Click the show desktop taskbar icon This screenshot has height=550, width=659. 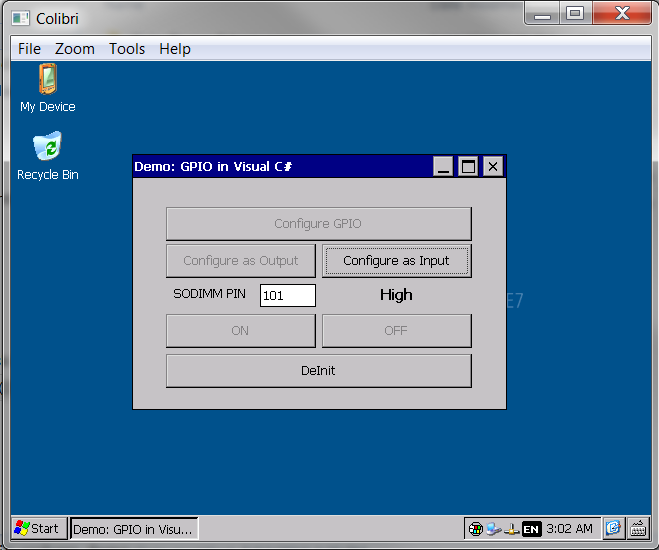613,528
